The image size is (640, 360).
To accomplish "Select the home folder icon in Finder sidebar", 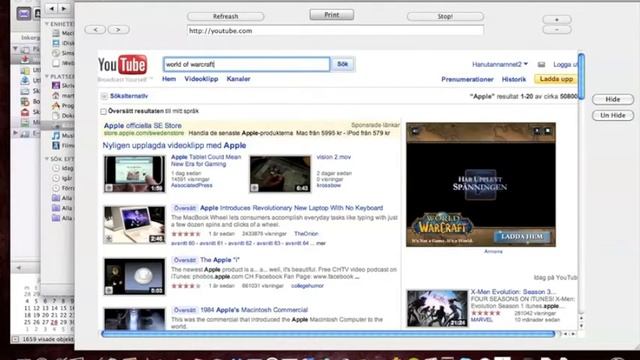I will [56, 96].
